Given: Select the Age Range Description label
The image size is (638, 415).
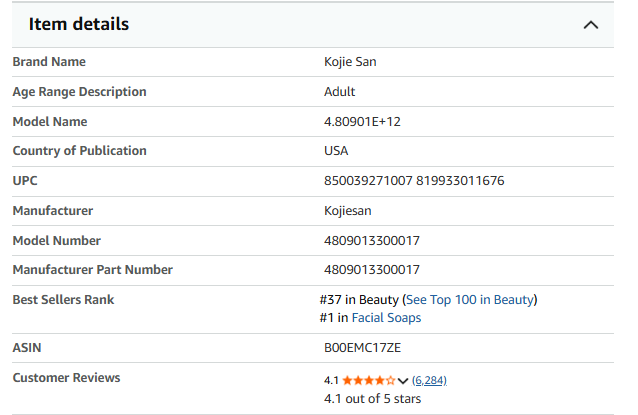Looking at the screenshot, I should [79, 92].
